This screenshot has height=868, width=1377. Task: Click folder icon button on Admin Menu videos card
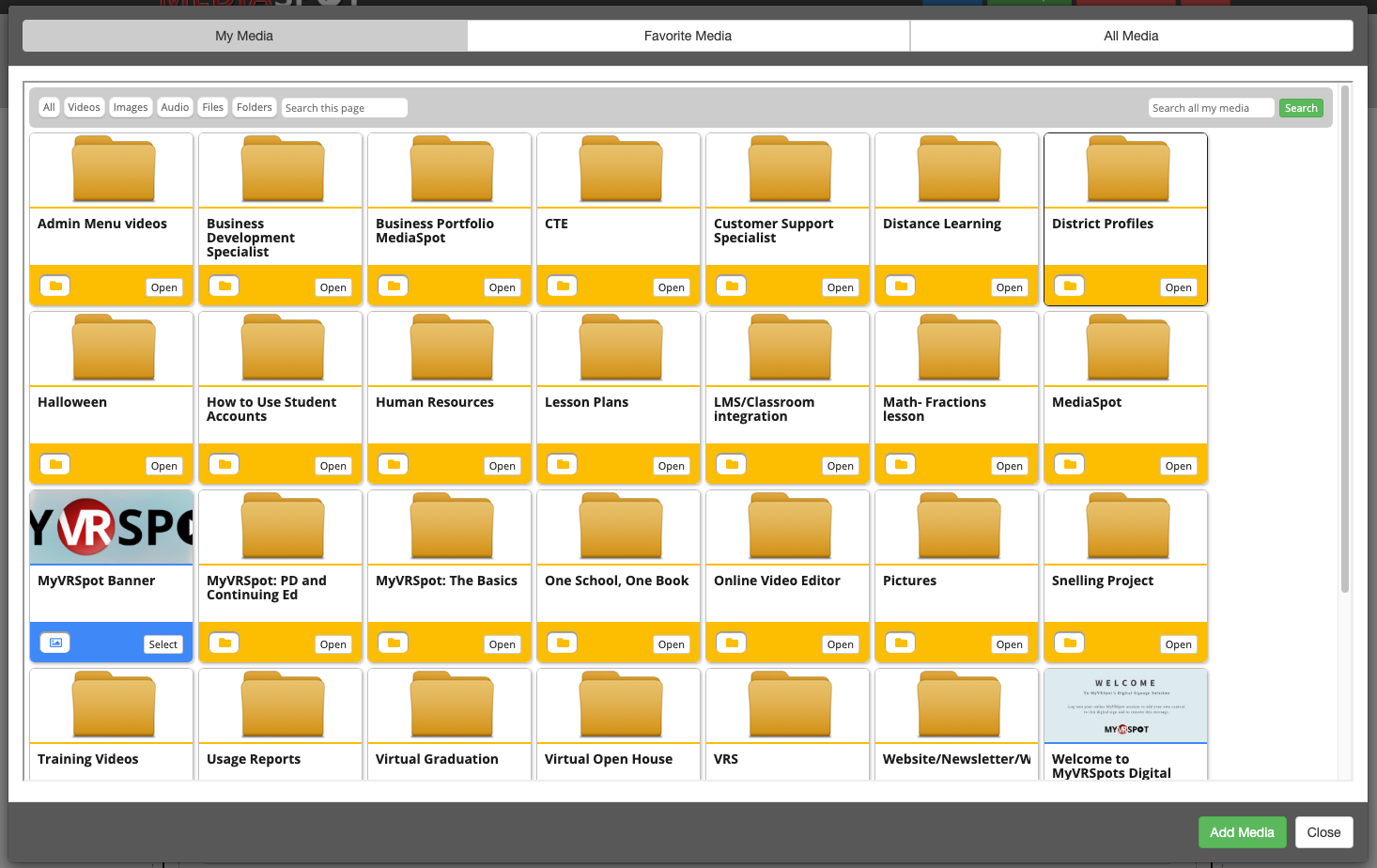(55, 286)
